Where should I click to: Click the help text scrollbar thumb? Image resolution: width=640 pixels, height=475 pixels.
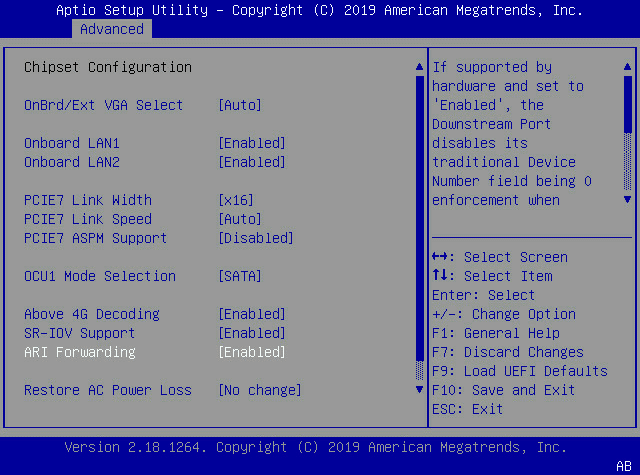click(x=627, y=104)
